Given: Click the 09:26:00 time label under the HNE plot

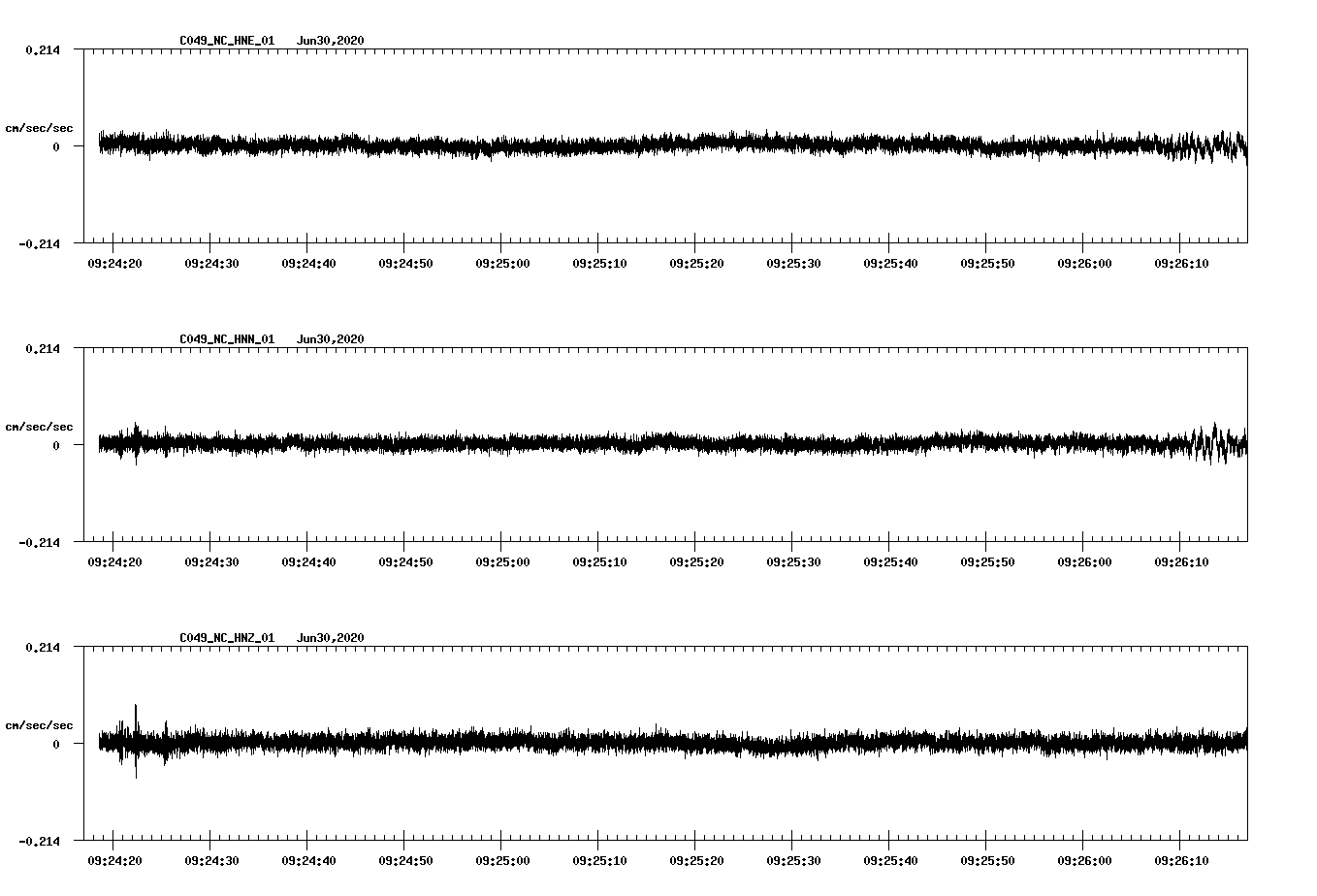Looking at the screenshot, I should pos(1084,263).
